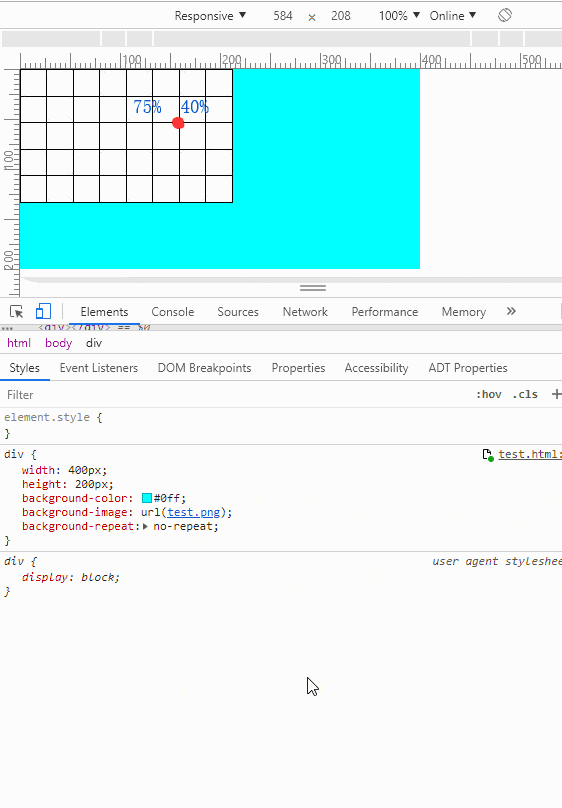562x808 pixels.
Task: Click the cyan #0ff color swatch
Action: pos(147,498)
